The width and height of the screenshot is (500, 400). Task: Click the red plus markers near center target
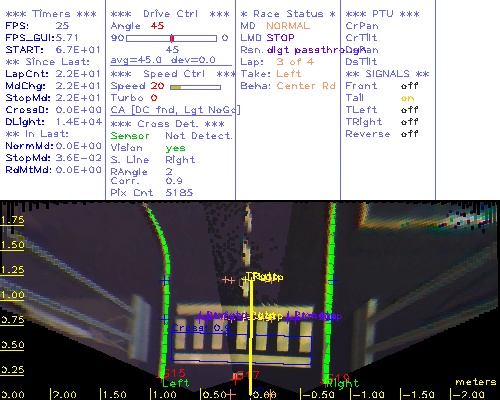228,280
